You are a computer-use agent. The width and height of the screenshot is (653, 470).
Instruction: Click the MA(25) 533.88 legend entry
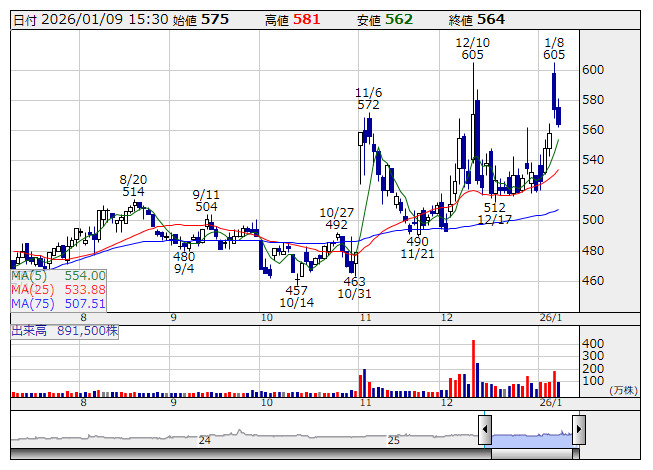pos(59,290)
